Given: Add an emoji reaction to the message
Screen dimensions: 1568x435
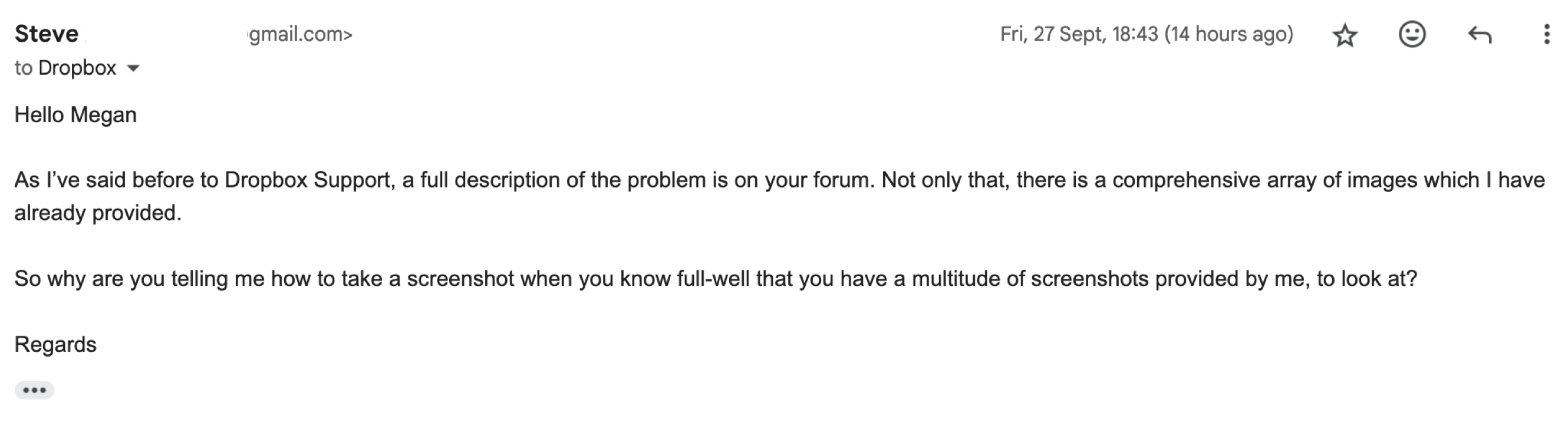Looking at the screenshot, I should click(x=1412, y=35).
